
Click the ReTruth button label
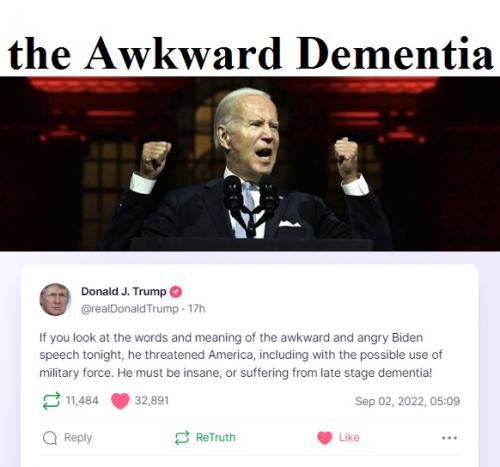click(x=216, y=437)
